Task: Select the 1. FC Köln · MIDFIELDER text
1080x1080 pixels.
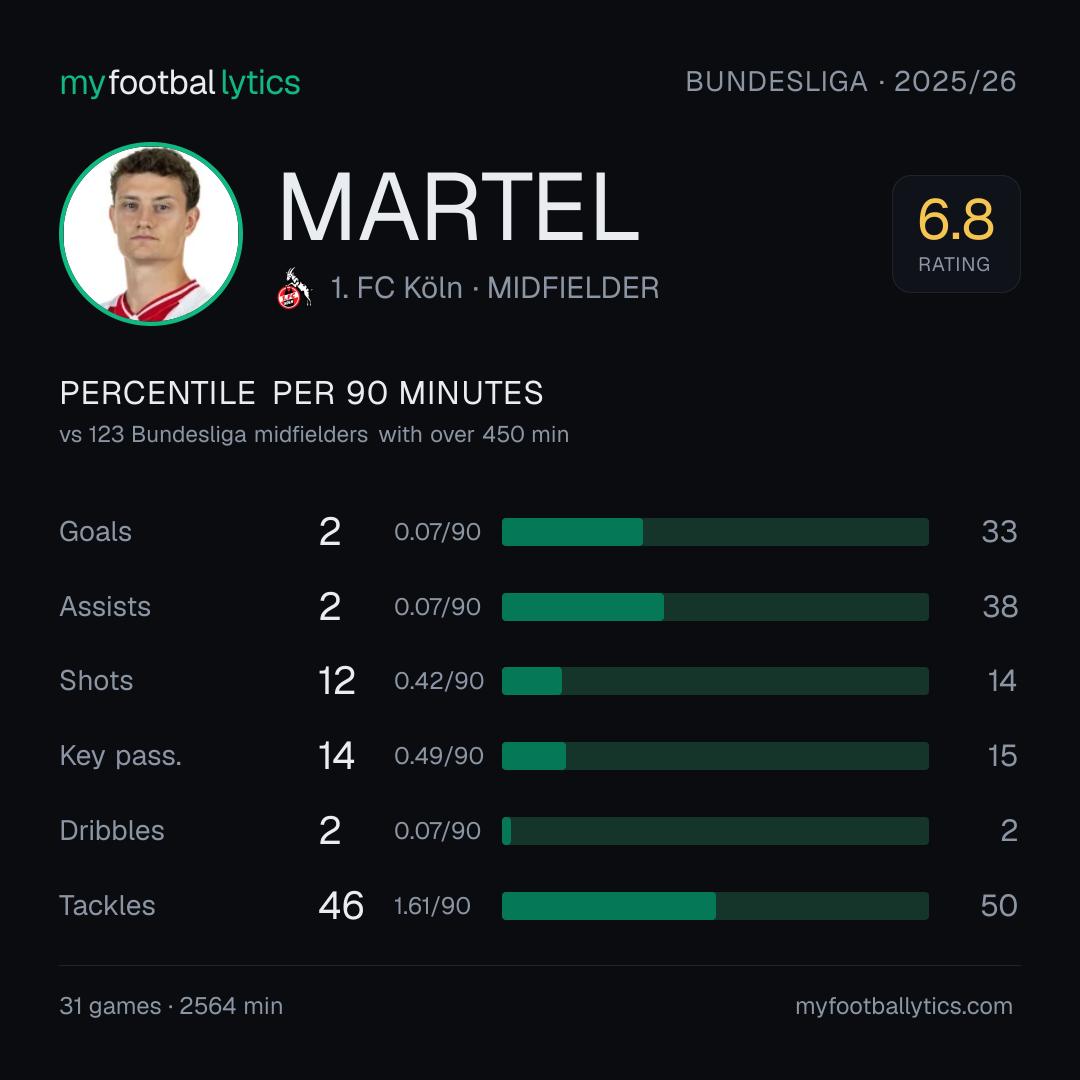Action: [x=495, y=288]
